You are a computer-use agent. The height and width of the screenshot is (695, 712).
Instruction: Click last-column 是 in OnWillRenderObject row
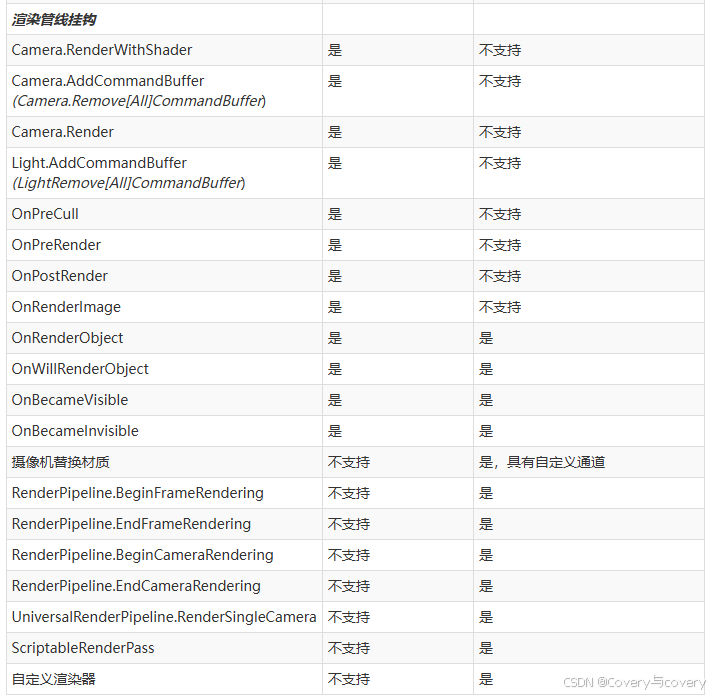[x=486, y=369]
